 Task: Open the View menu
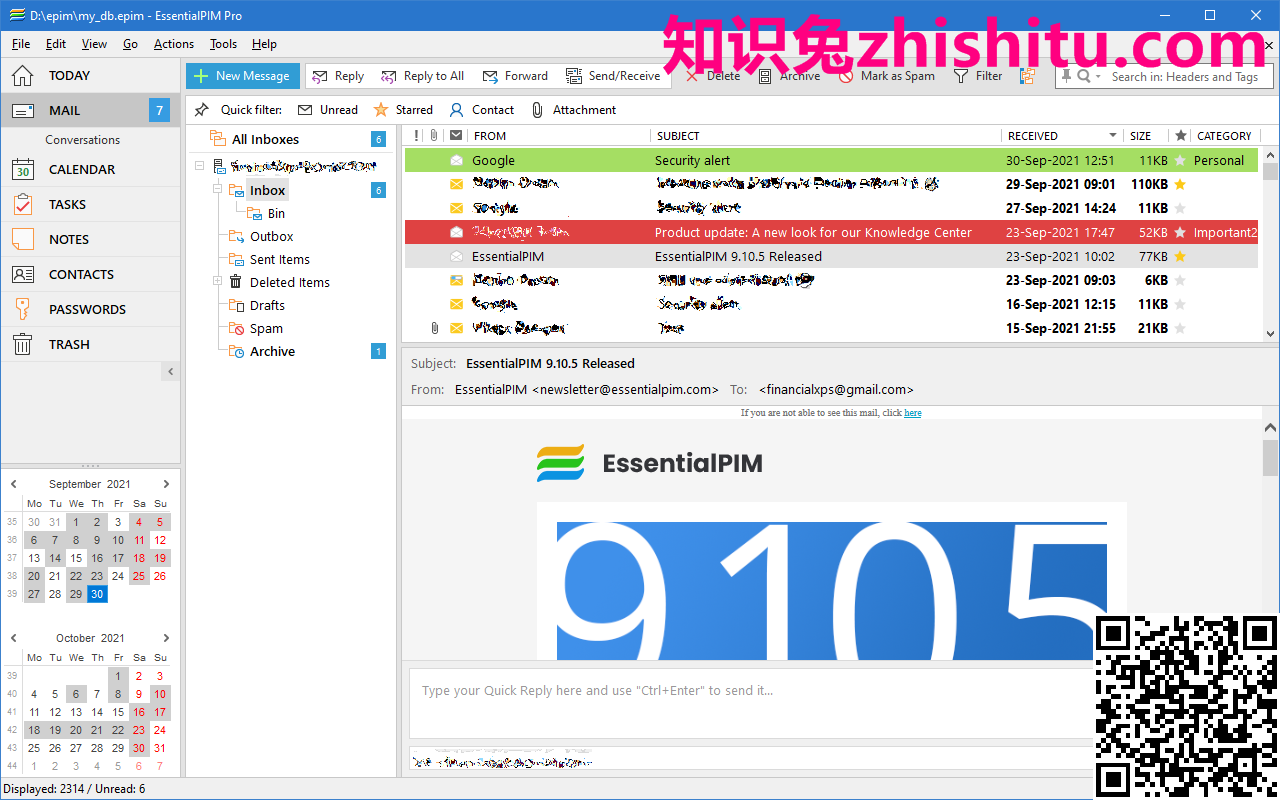pyautogui.click(x=94, y=44)
